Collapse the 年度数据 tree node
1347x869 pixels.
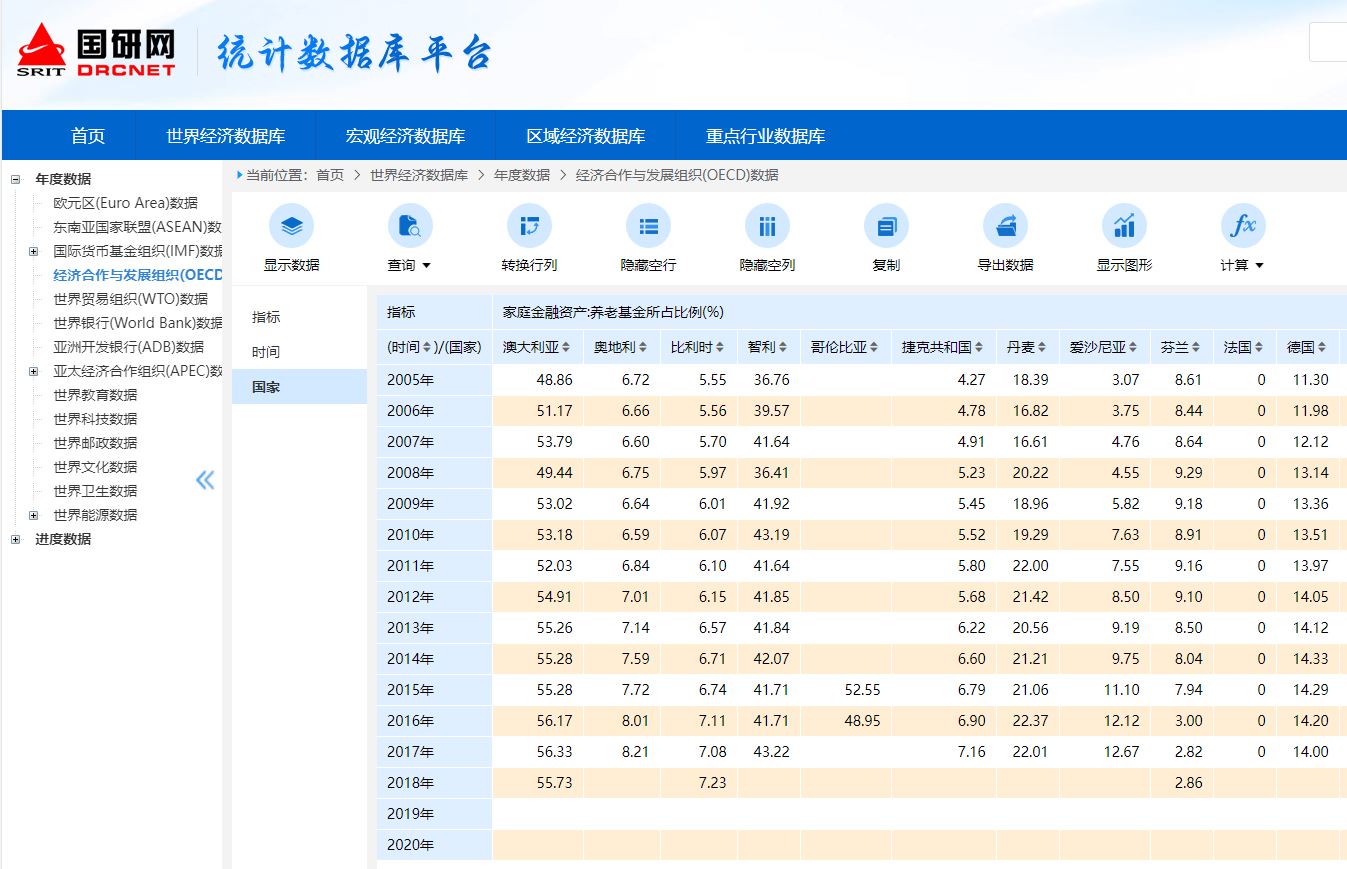tap(14, 178)
